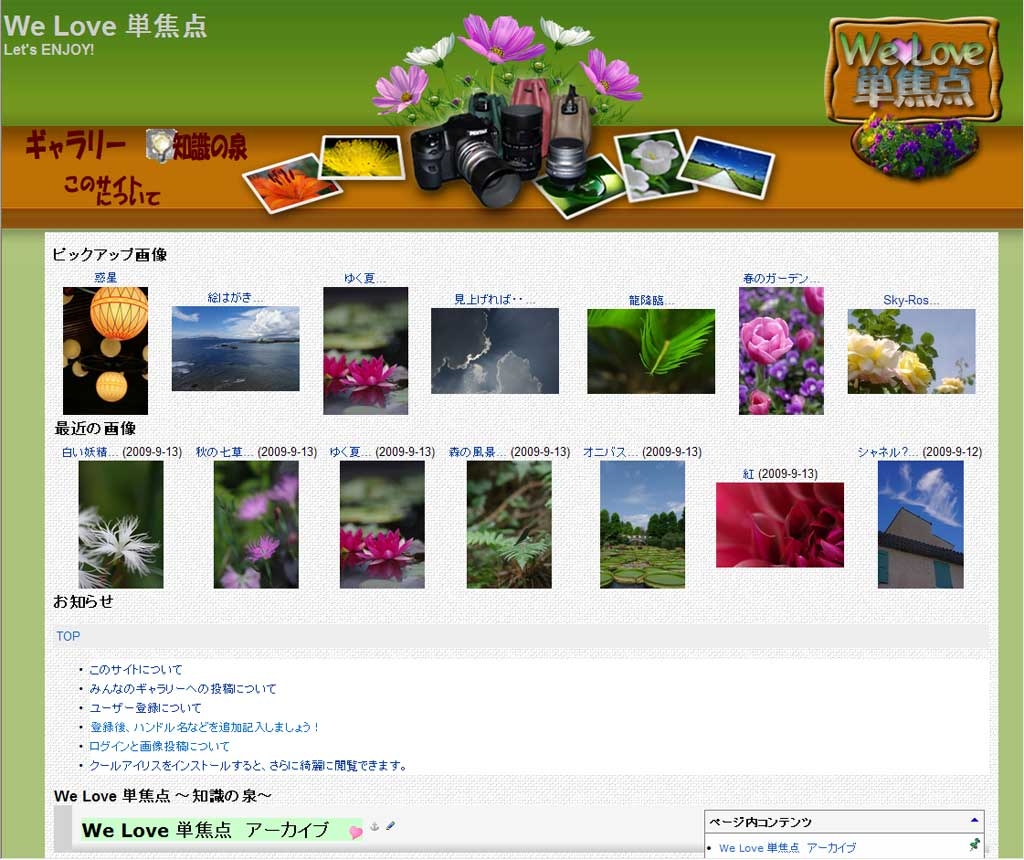This screenshot has width=1024, height=860.
Task: Click the TOP link under お知らせ
Action: 68,636
